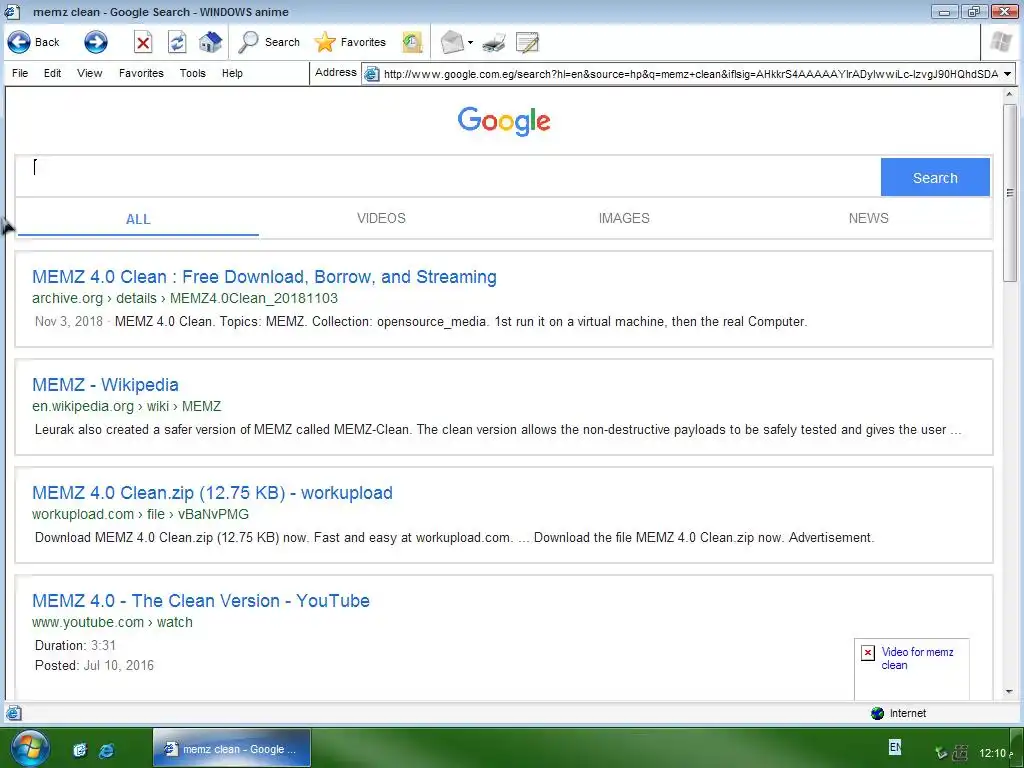Launch Internet Explorer from quick launch
The height and width of the screenshot is (768, 1024).
pos(106,750)
